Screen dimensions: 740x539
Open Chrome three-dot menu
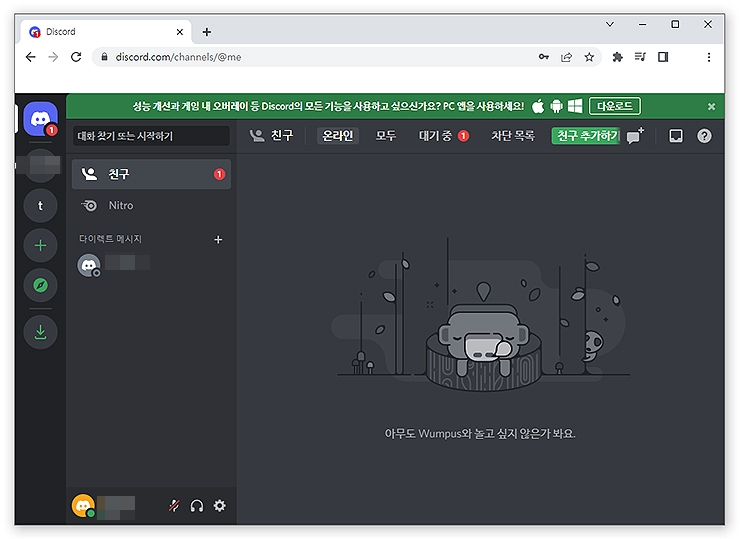click(x=709, y=57)
